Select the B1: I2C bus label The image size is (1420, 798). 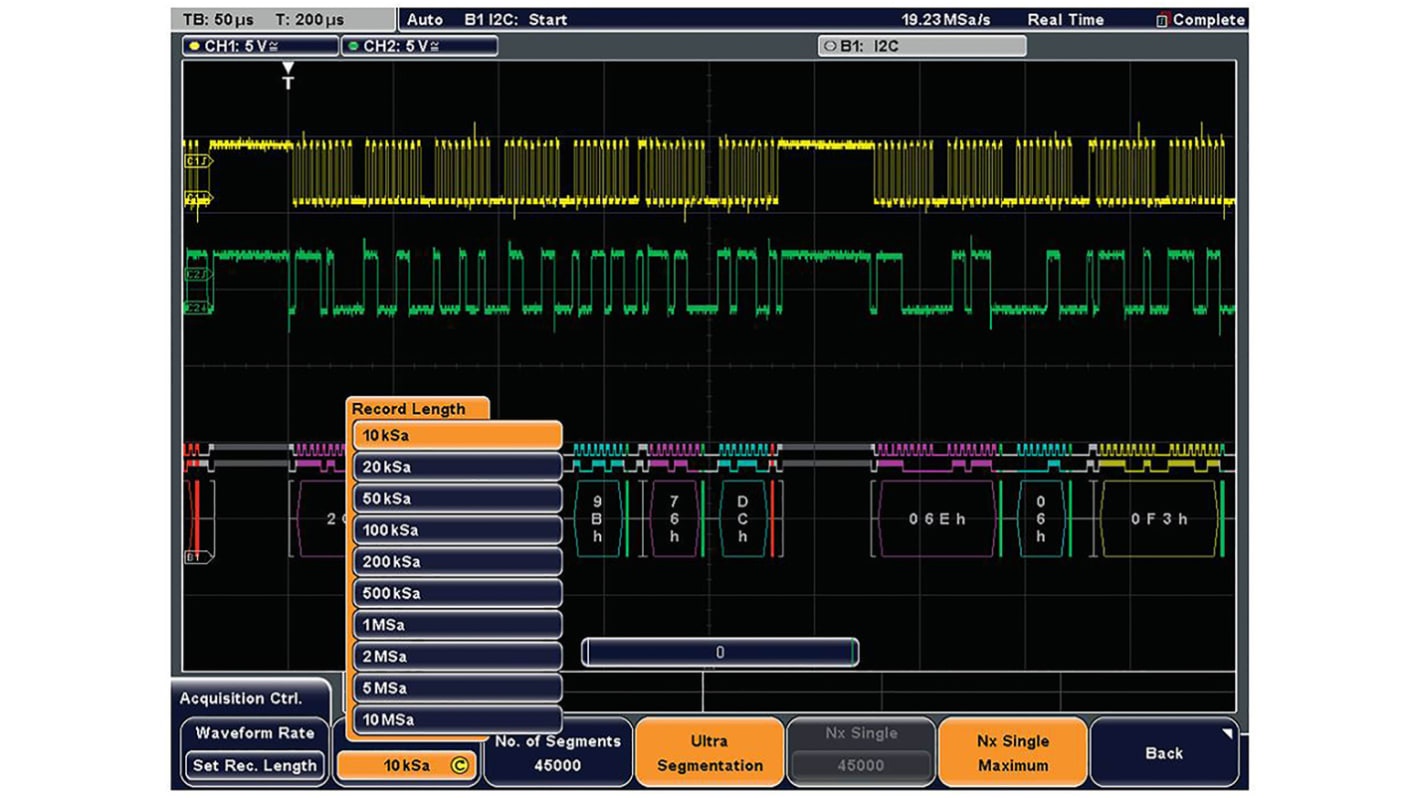coord(922,46)
